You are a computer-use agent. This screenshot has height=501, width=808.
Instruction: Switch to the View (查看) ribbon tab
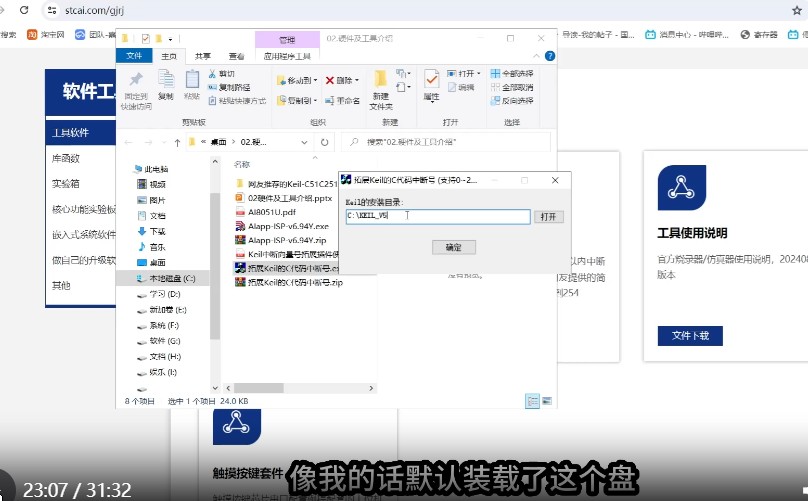(236, 56)
